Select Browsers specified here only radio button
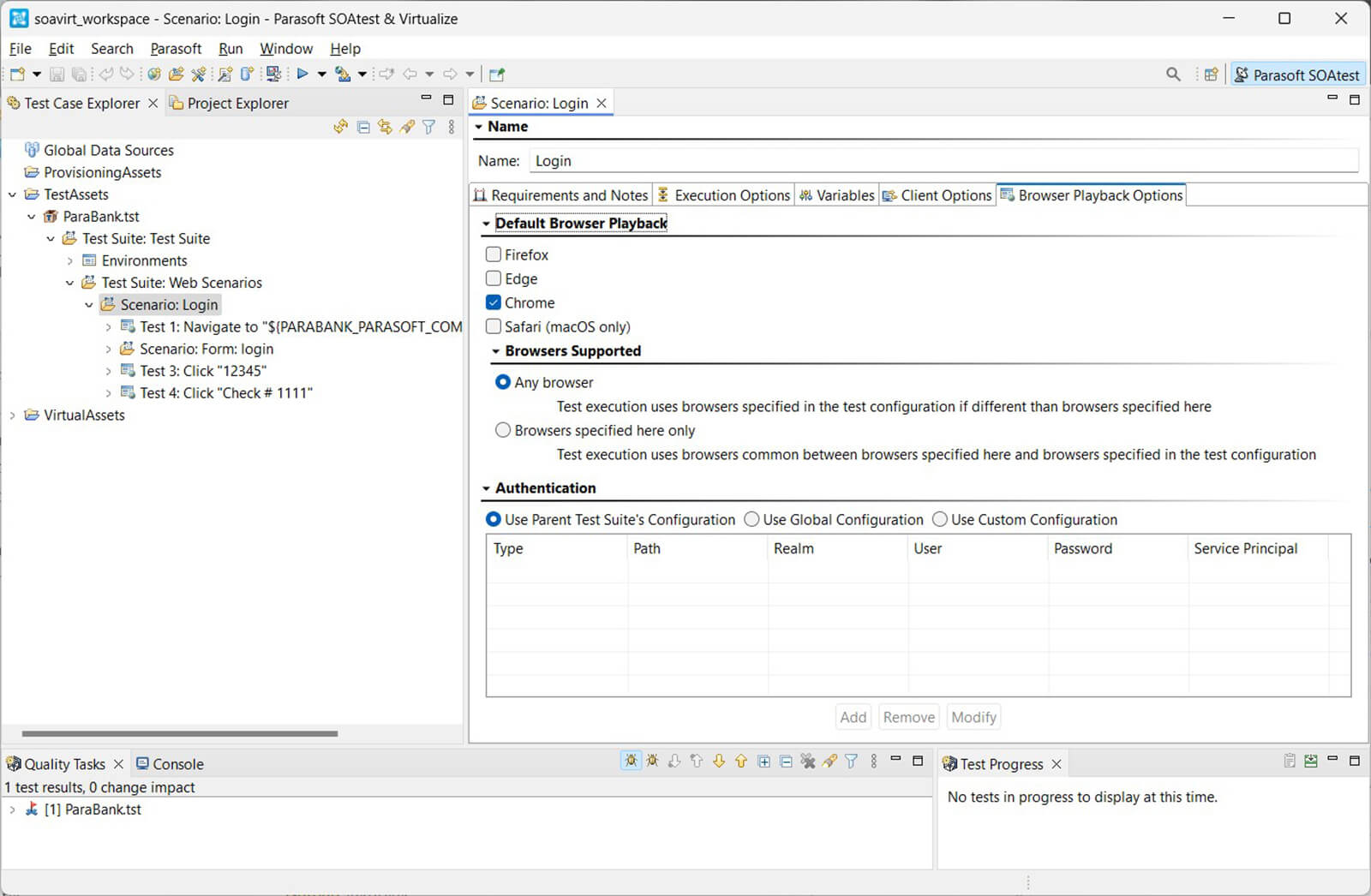This screenshot has width=1371, height=896. (x=503, y=430)
